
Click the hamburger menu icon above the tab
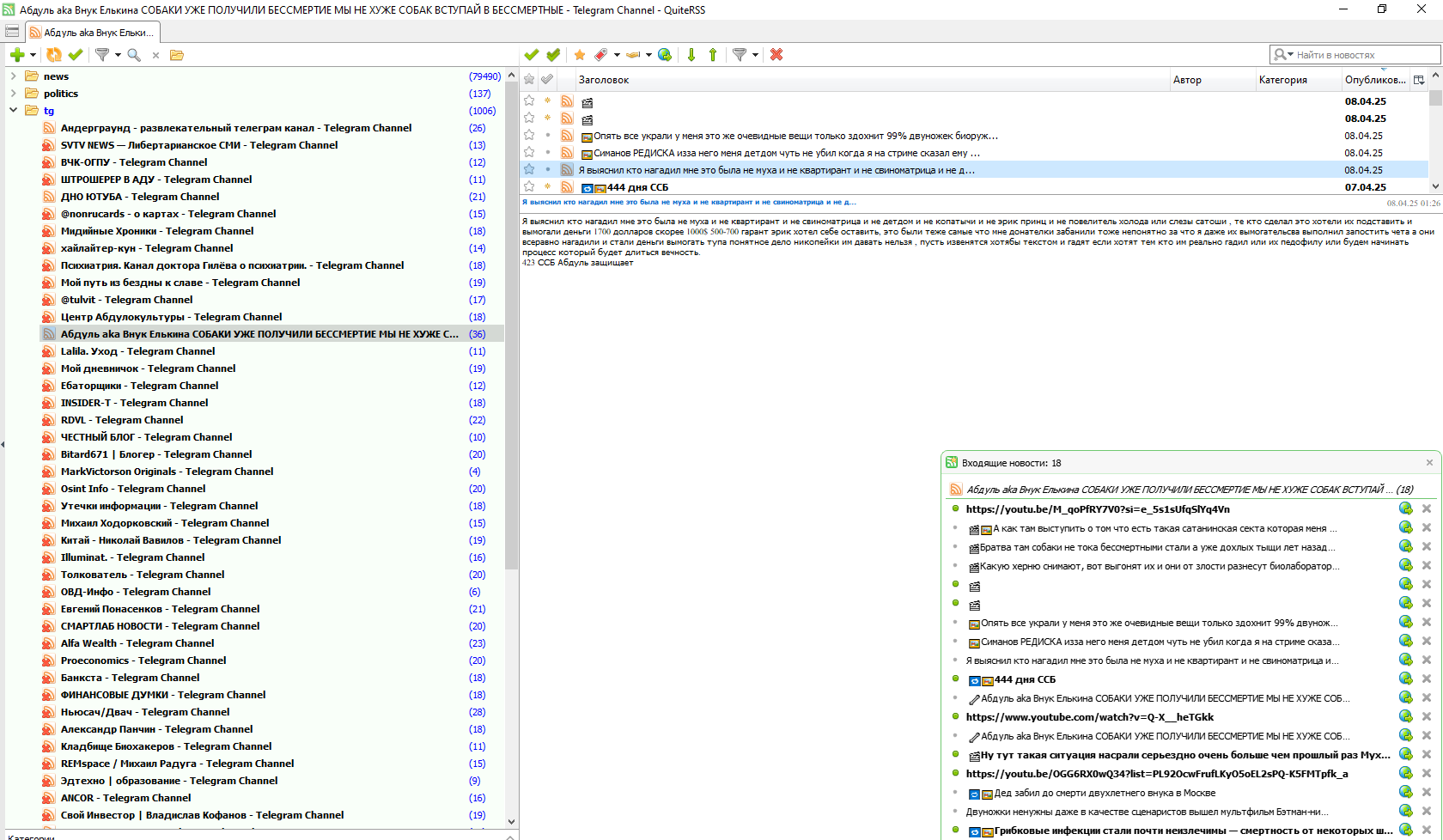point(12,31)
